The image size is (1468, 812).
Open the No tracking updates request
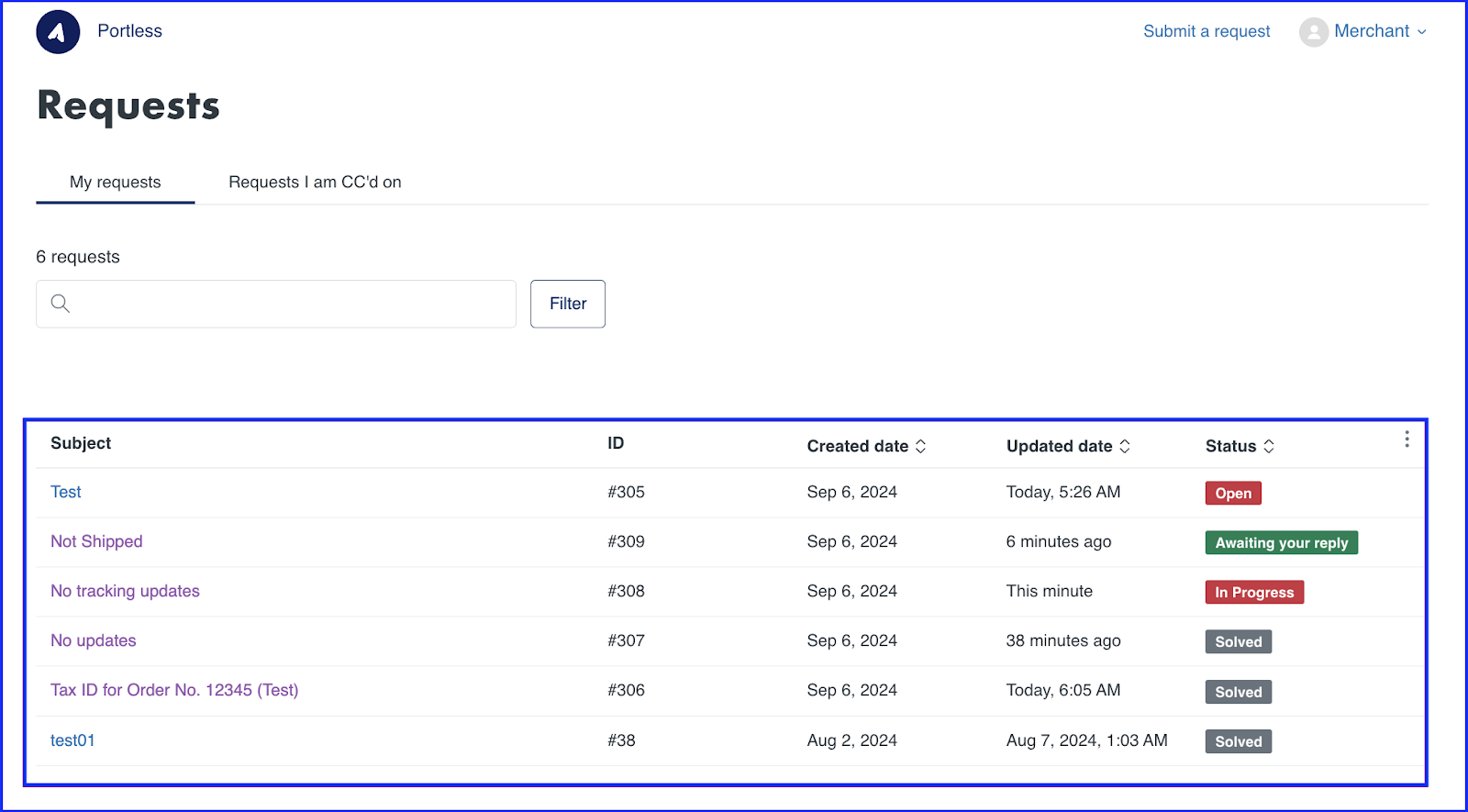click(125, 591)
